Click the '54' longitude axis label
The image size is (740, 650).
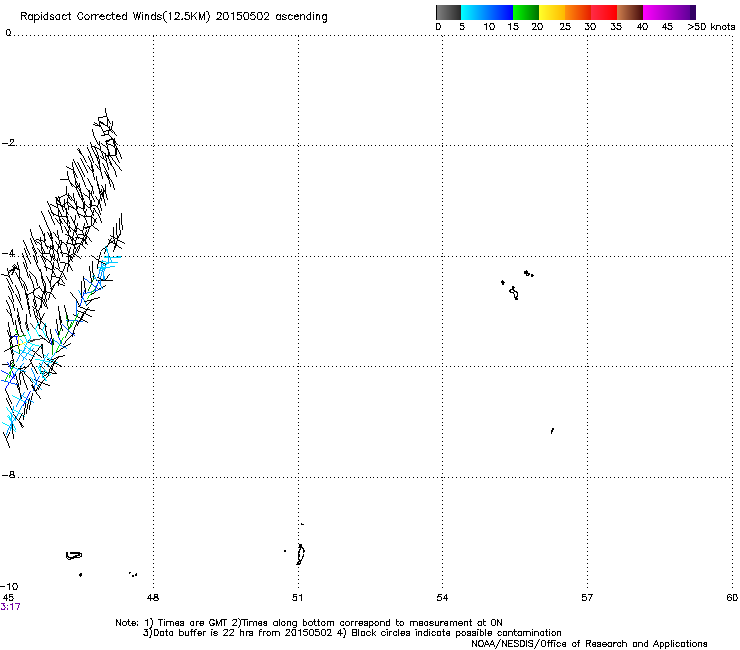(x=442, y=598)
